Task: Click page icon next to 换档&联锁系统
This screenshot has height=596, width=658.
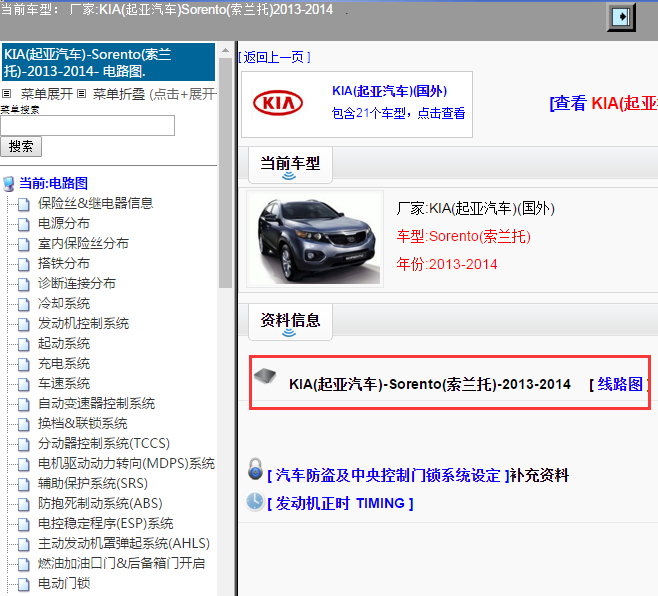Action: (24, 424)
